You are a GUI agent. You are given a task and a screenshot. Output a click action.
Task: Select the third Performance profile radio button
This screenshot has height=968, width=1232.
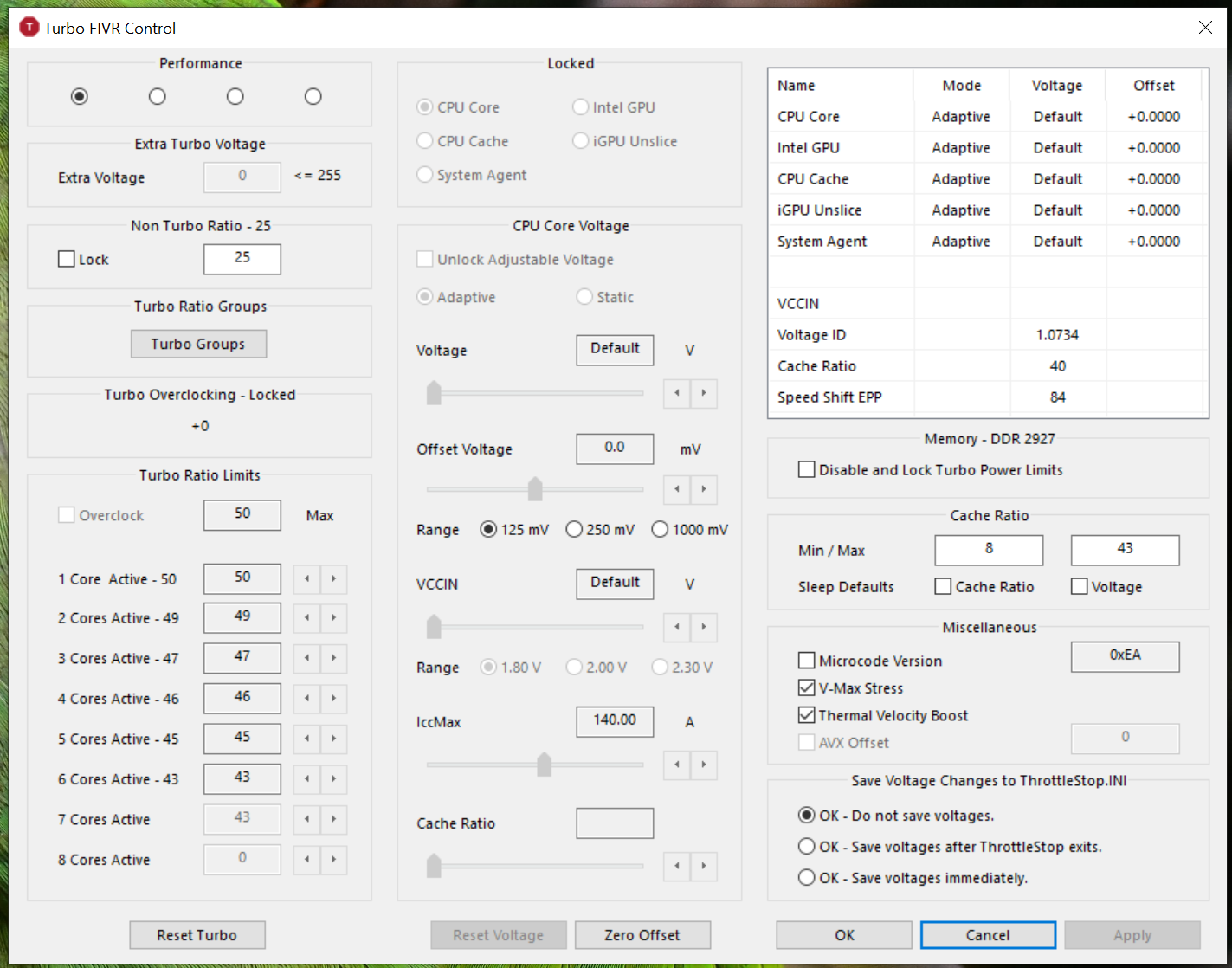(x=235, y=96)
